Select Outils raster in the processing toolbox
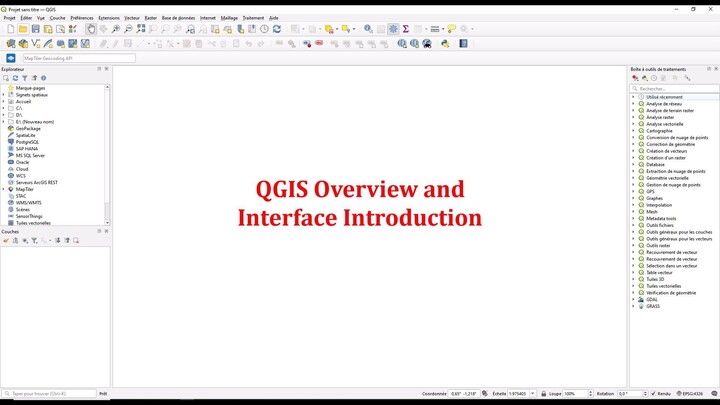This screenshot has height=405, width=720. click(658, 246)
